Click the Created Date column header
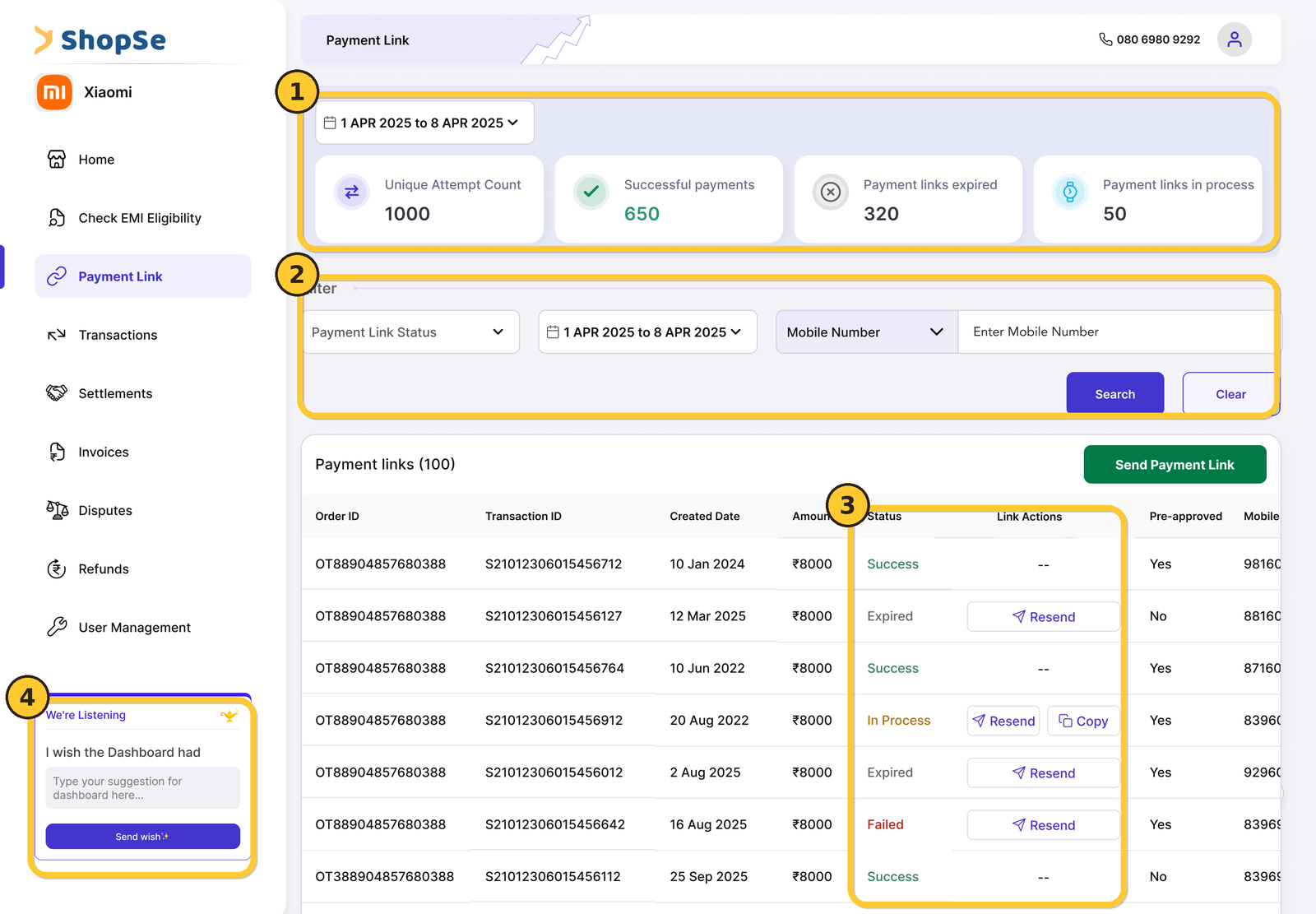Viewport: 1316px width, 914px height. [704, 516]
